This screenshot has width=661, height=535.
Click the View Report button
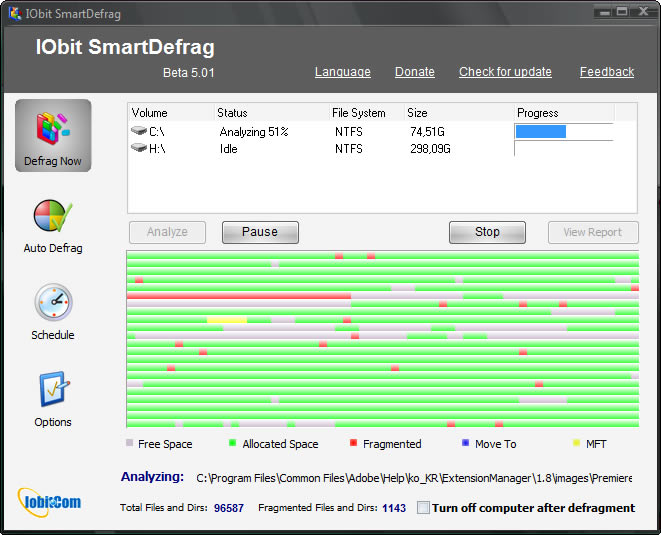[x=593, y=232]
